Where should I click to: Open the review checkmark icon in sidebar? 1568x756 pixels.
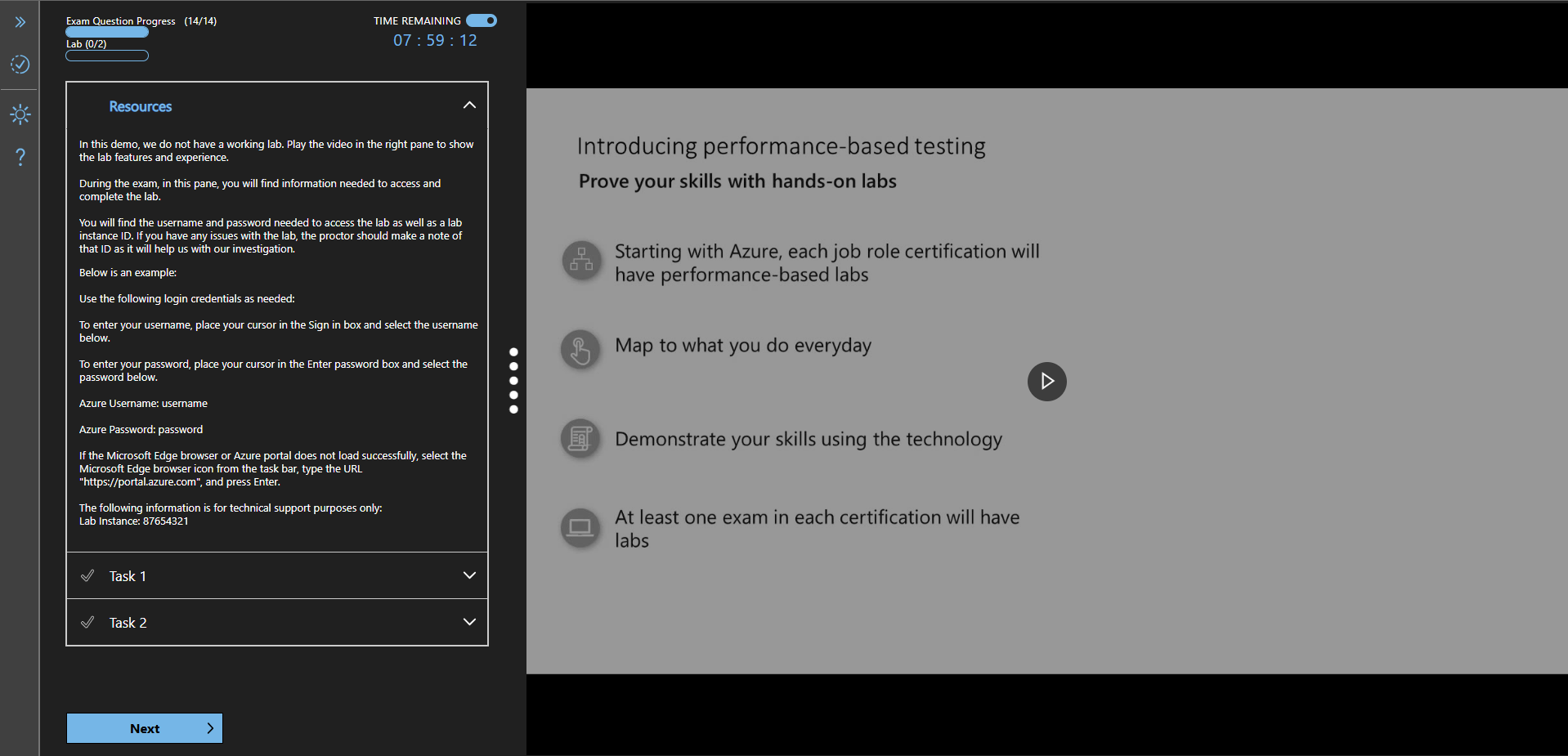point(20,65)
